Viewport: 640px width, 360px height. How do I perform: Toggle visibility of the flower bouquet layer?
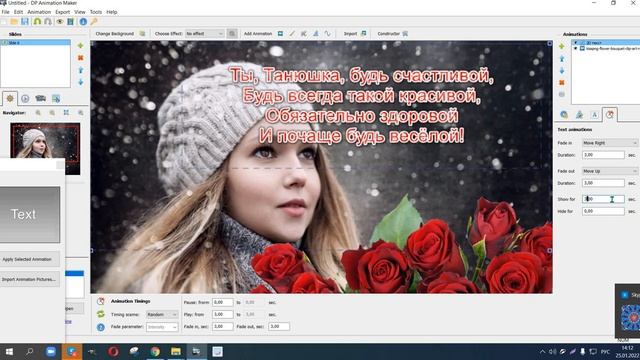[x=576, y=48]
